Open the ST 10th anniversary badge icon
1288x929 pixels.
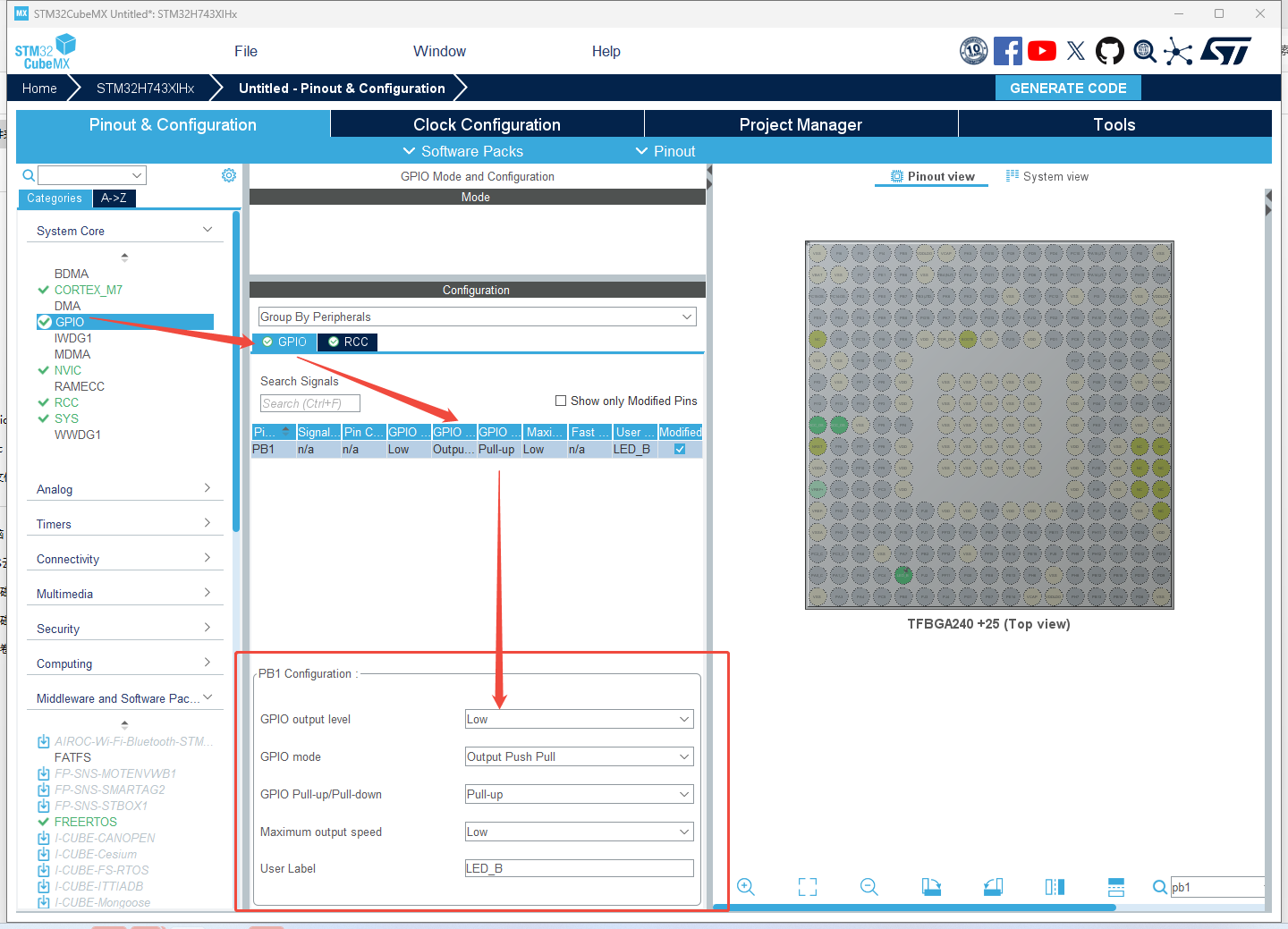(x=973, y=51)
